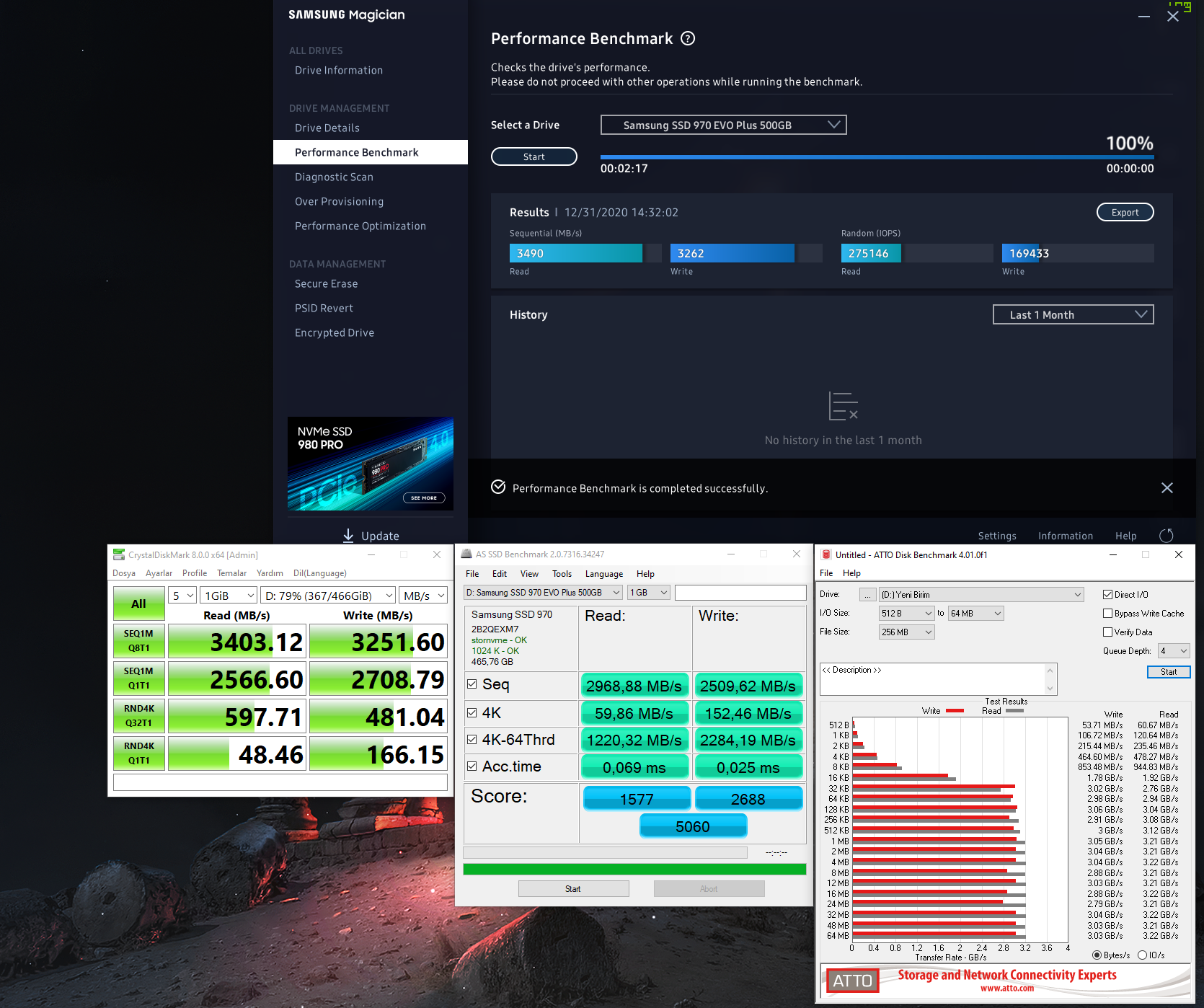Viewport: 1204px width, 1008px height.
Task: Click the AS SSD green progress bar
Action: coord(634,869)
